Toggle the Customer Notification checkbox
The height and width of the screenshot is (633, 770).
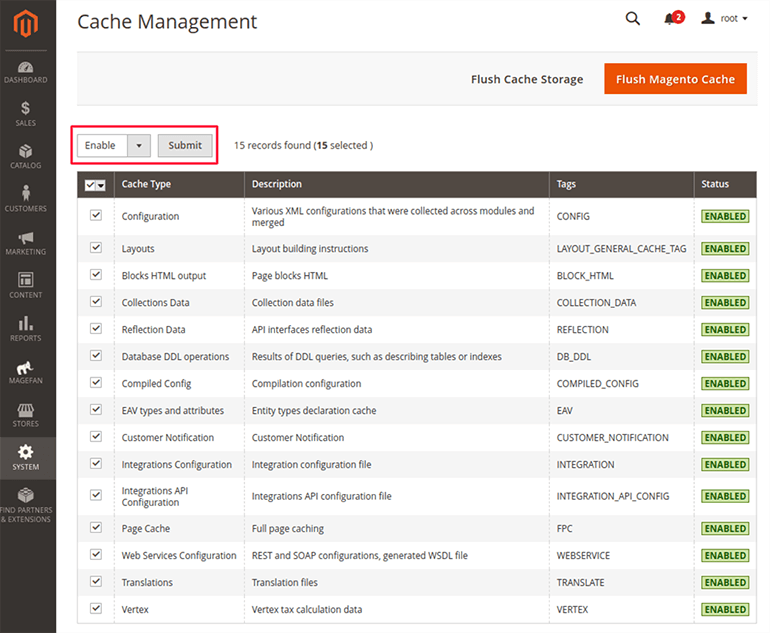pyautogui.click(x=96, y=437)
